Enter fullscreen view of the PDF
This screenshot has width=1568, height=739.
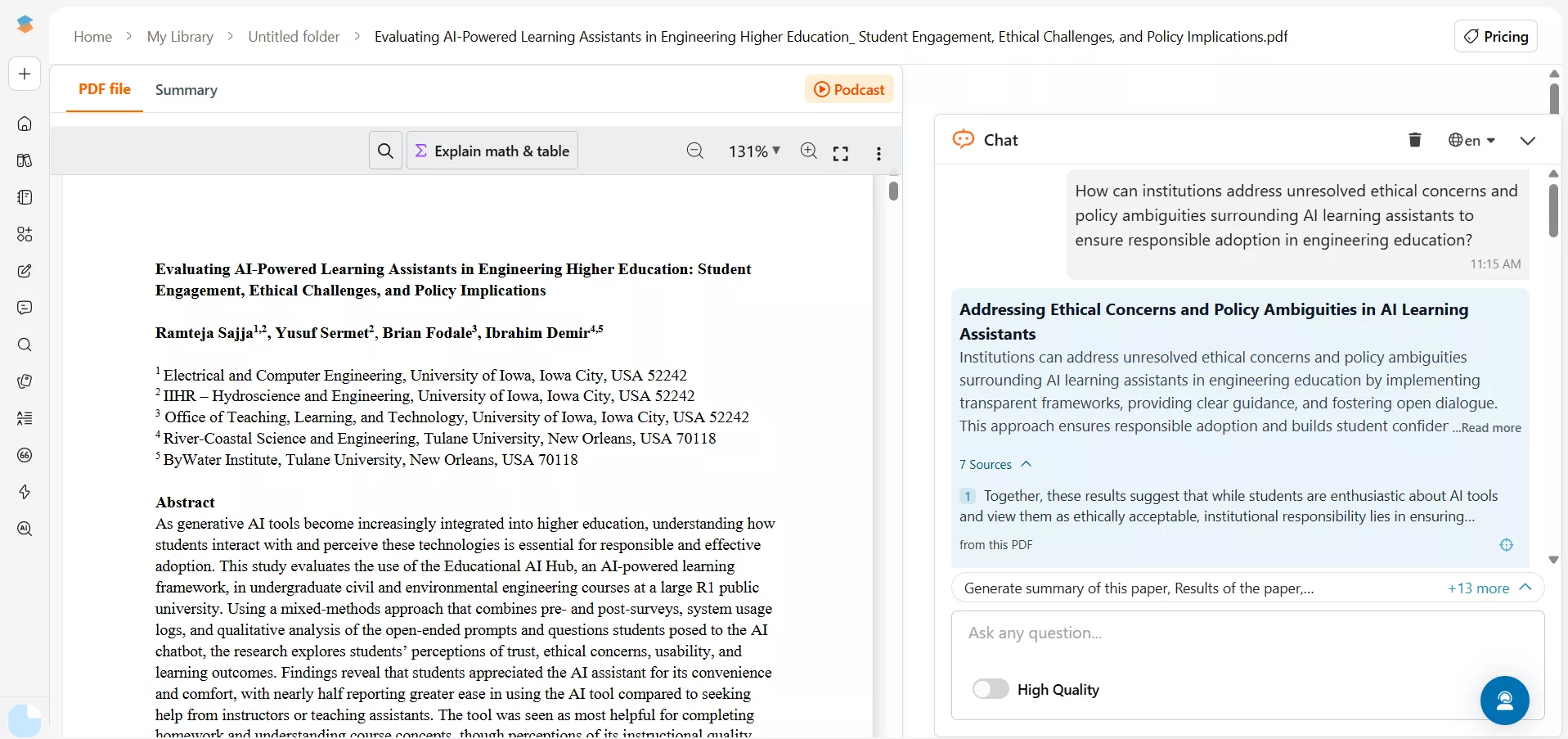(840, 152)
